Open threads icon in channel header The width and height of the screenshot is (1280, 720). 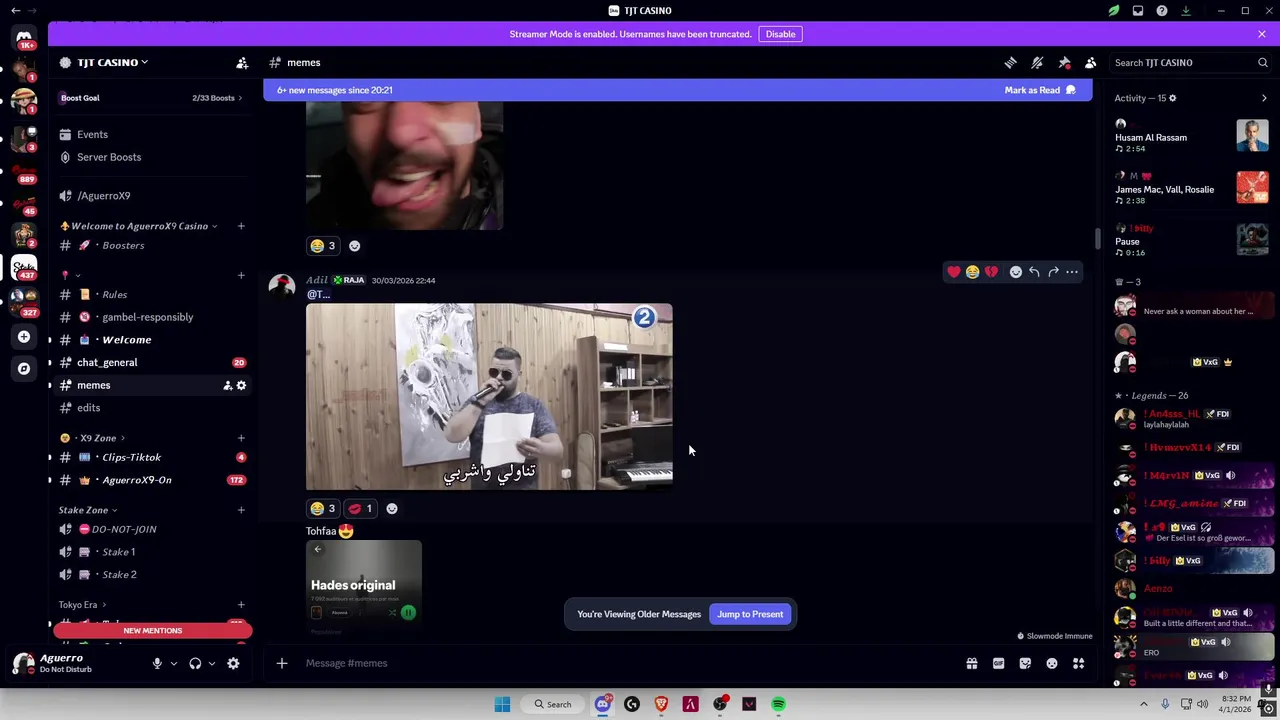point(1010,63)
